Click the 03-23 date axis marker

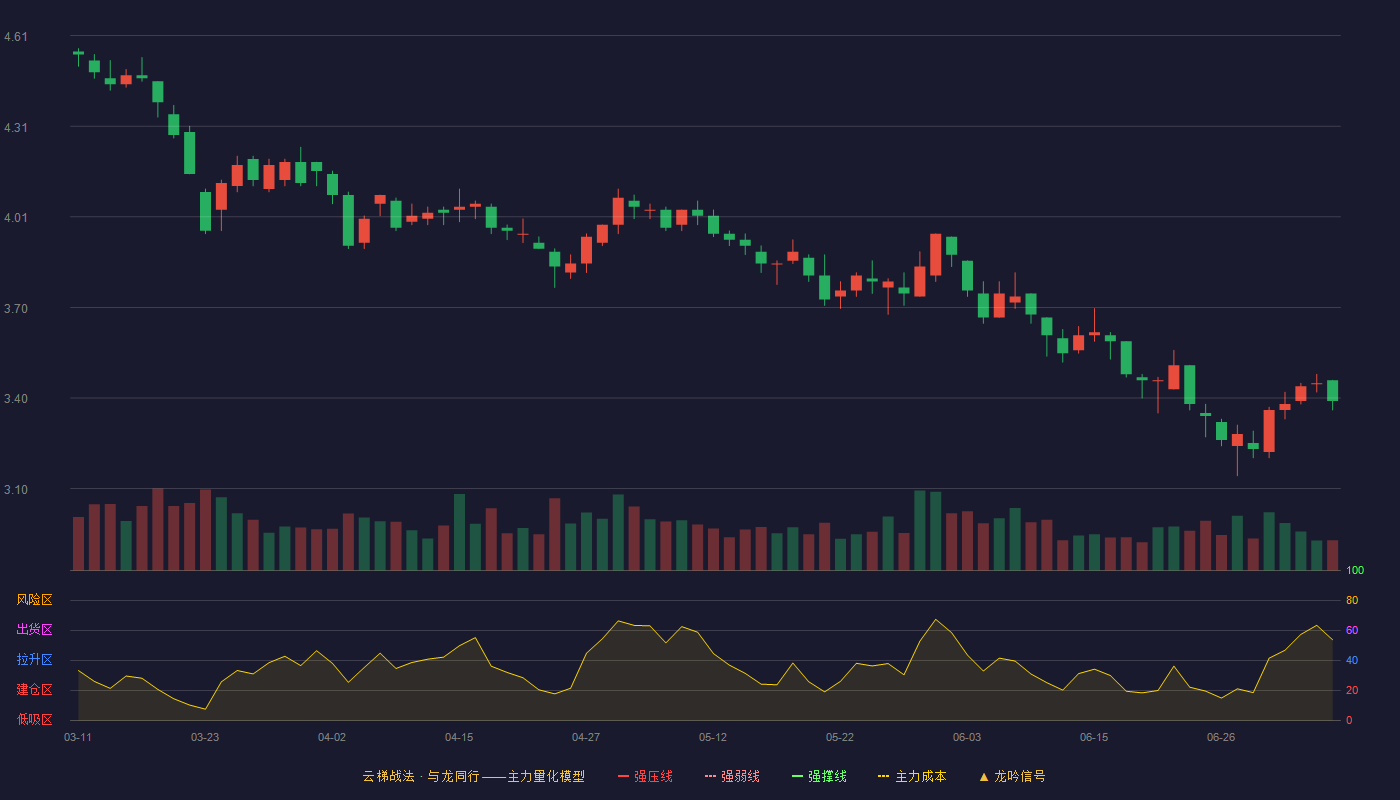pyautogui.click(x=205, y=737)
